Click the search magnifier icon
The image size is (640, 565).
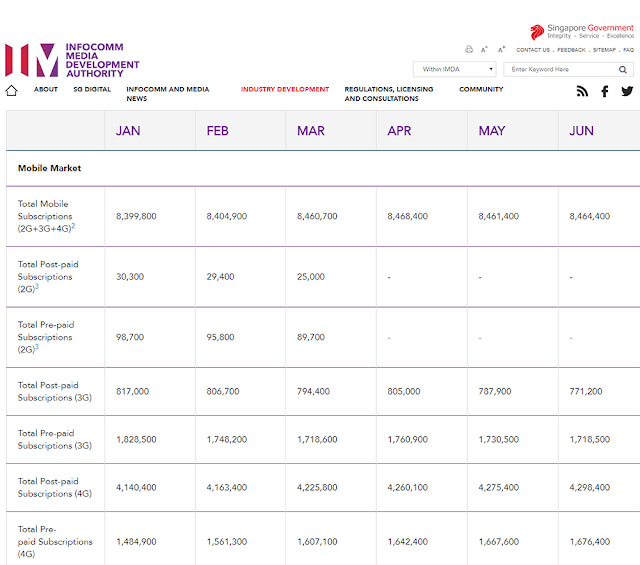[x=622, y=69]
